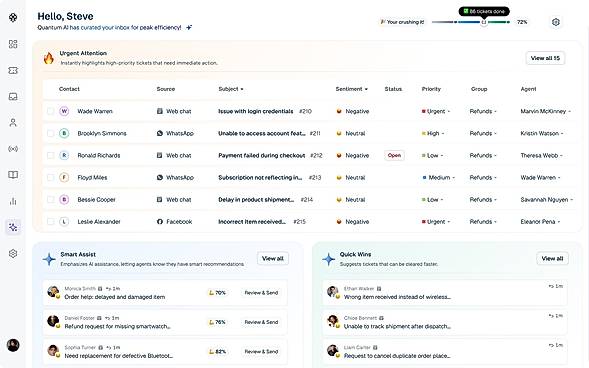589x368 pixels.
Task: Open Eleanor Pena agent dropdown
Action: pos(540,222)
